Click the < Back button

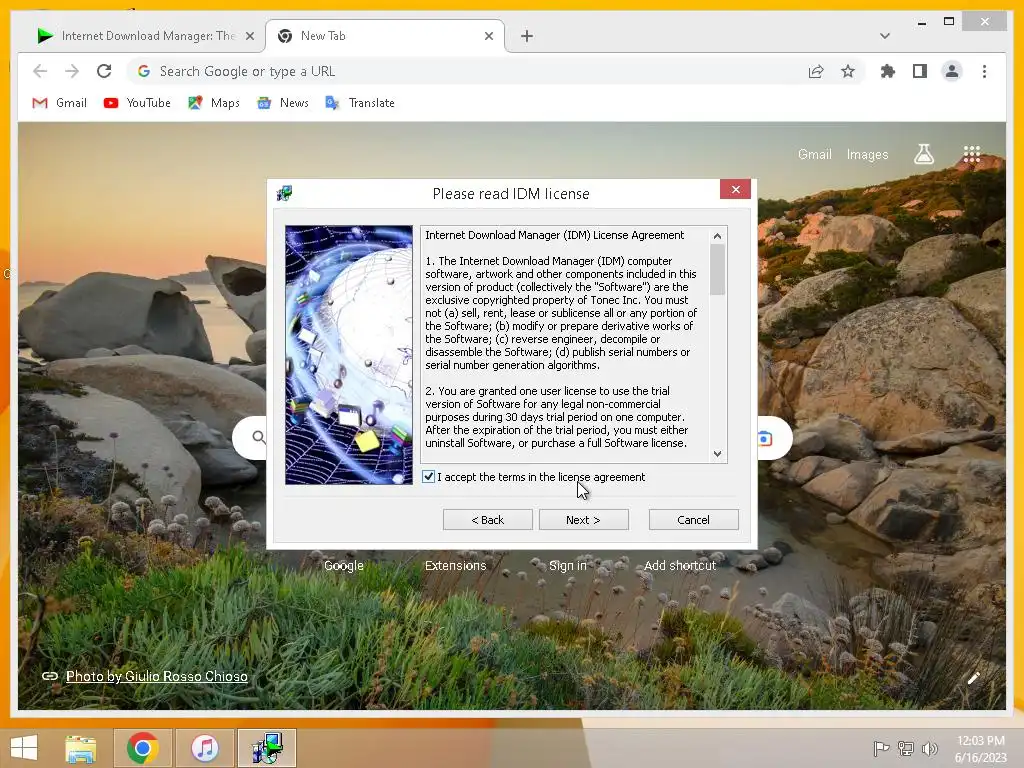tap(487, 520)
